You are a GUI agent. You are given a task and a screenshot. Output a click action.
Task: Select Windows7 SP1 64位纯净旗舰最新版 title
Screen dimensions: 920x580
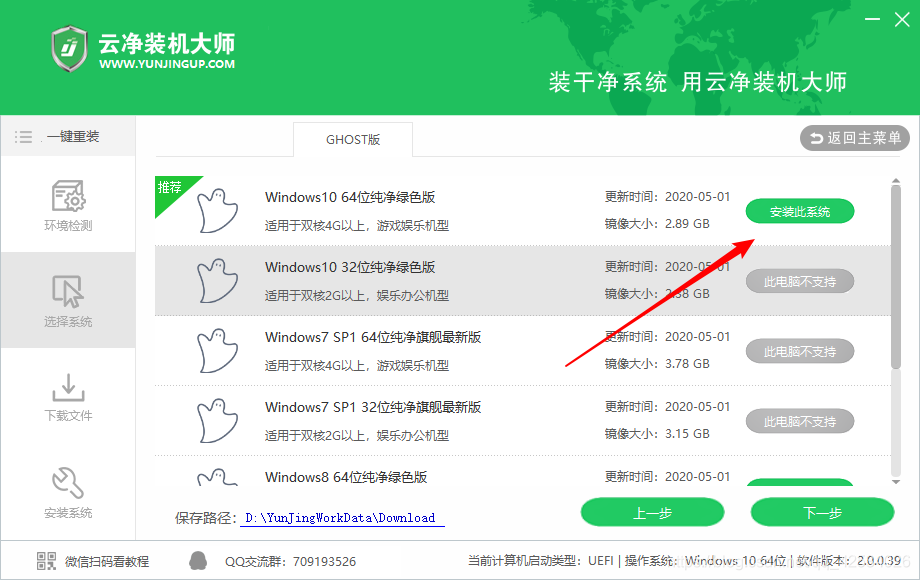point(373,337)
